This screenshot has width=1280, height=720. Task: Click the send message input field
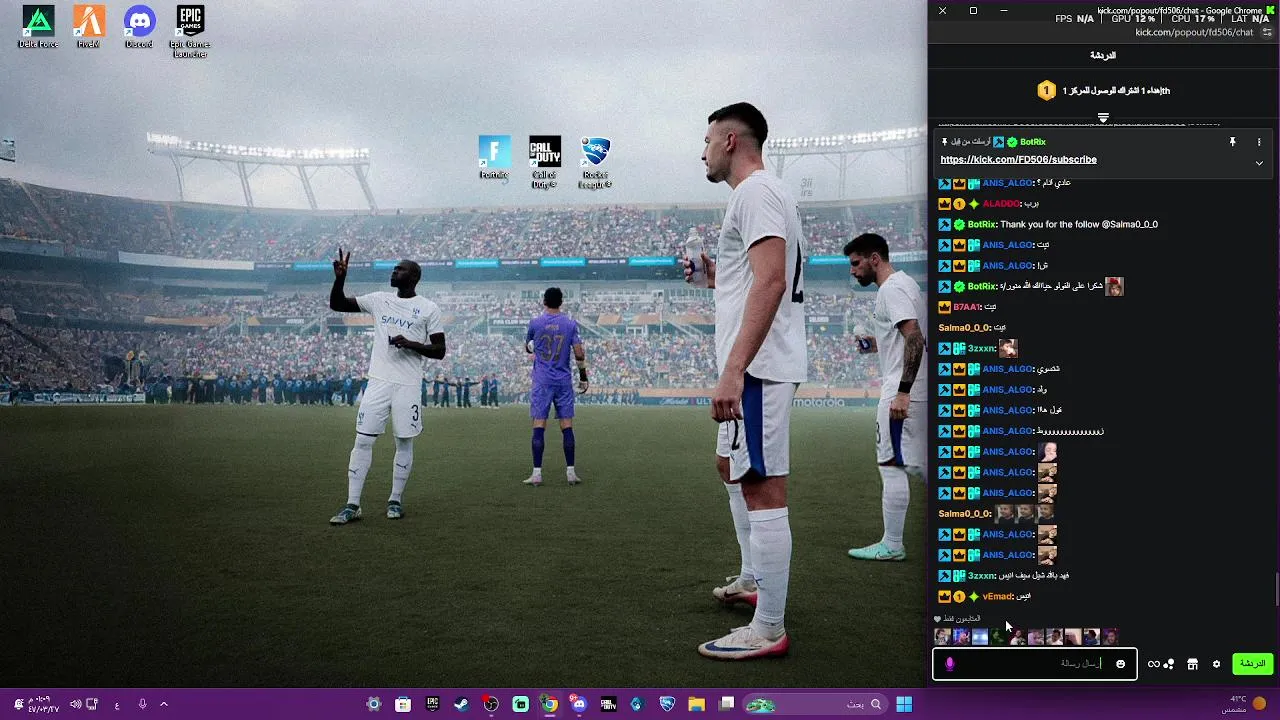point(1035,664)
